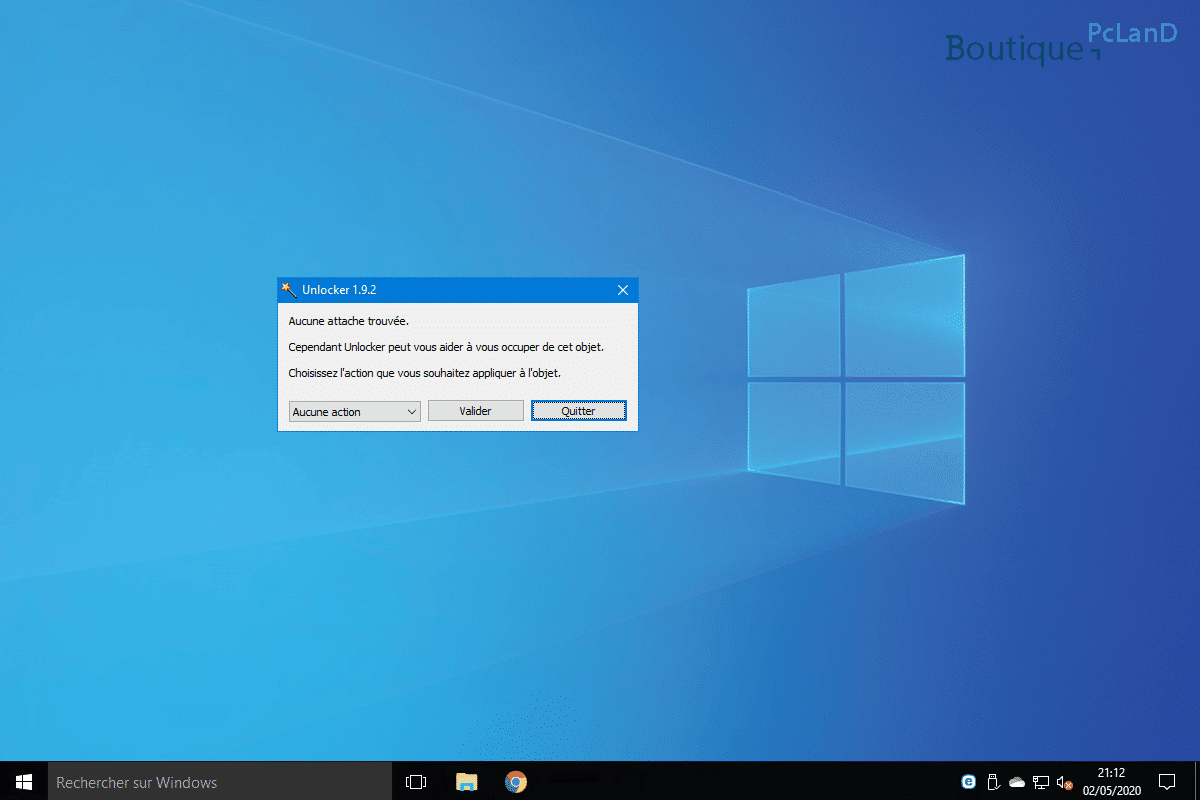Viewport: 1200px width, 800px height.
Task: Click the Unlocker wand icon in title bar
Action: [289, 290]
